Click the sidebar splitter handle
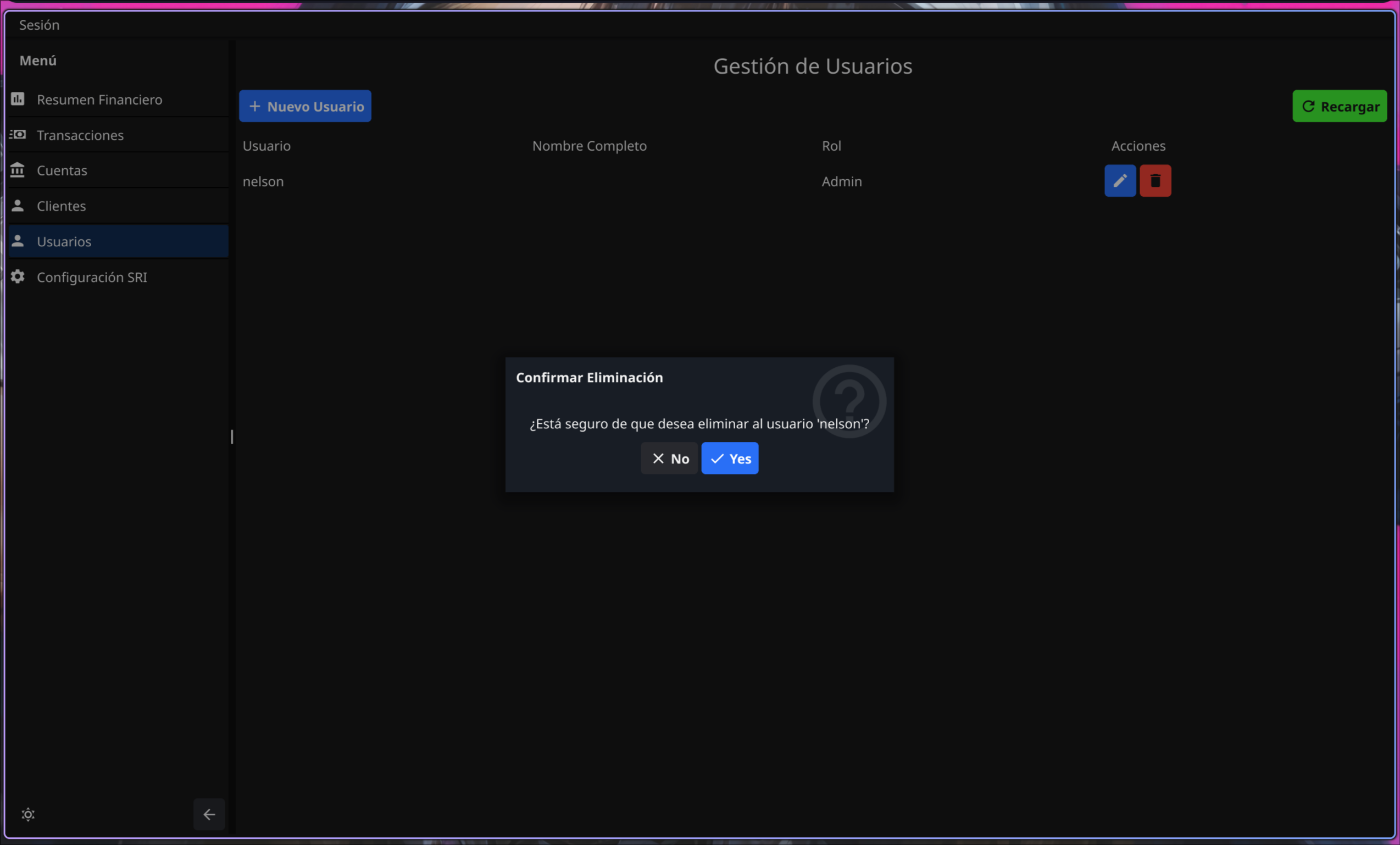This screenshot has width=1400, height=845. [232, 437]
